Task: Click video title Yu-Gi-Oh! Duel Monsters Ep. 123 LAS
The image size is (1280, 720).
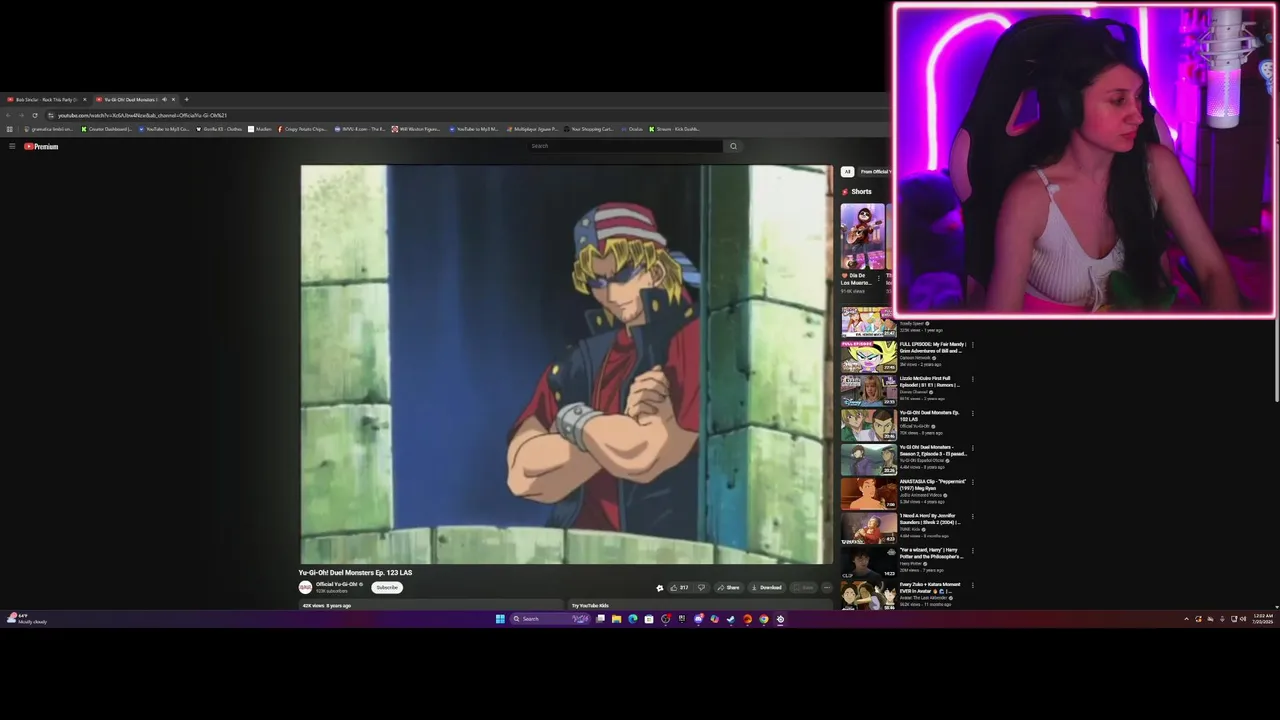Action: click(x=355, y=573)
